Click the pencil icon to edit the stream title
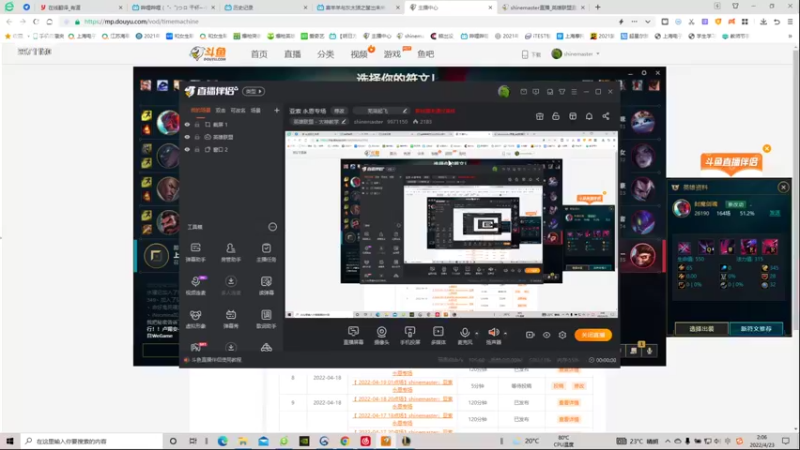This screenshot has width=800, height=450. point(405,111)
